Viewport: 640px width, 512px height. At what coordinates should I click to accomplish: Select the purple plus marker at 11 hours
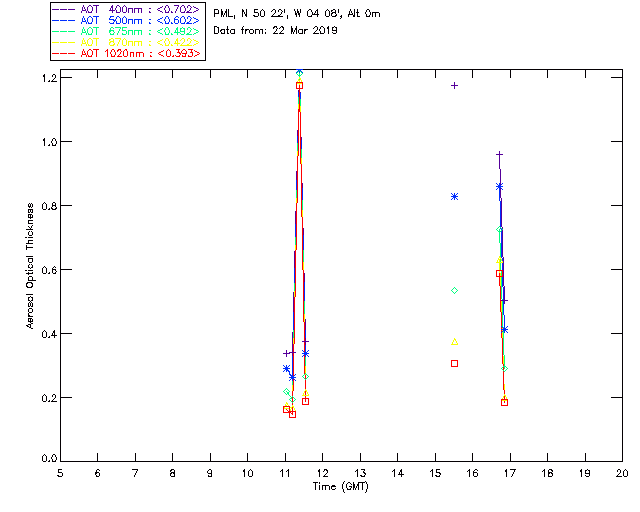coord(286,353)
